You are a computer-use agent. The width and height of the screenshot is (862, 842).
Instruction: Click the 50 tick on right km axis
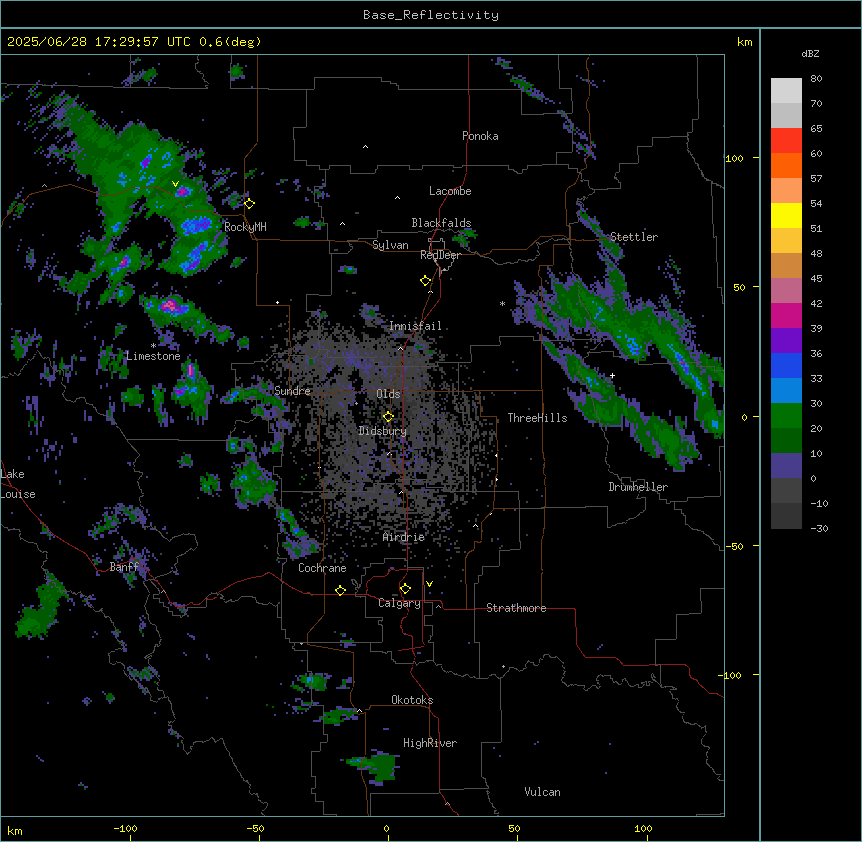coord(739,287)
